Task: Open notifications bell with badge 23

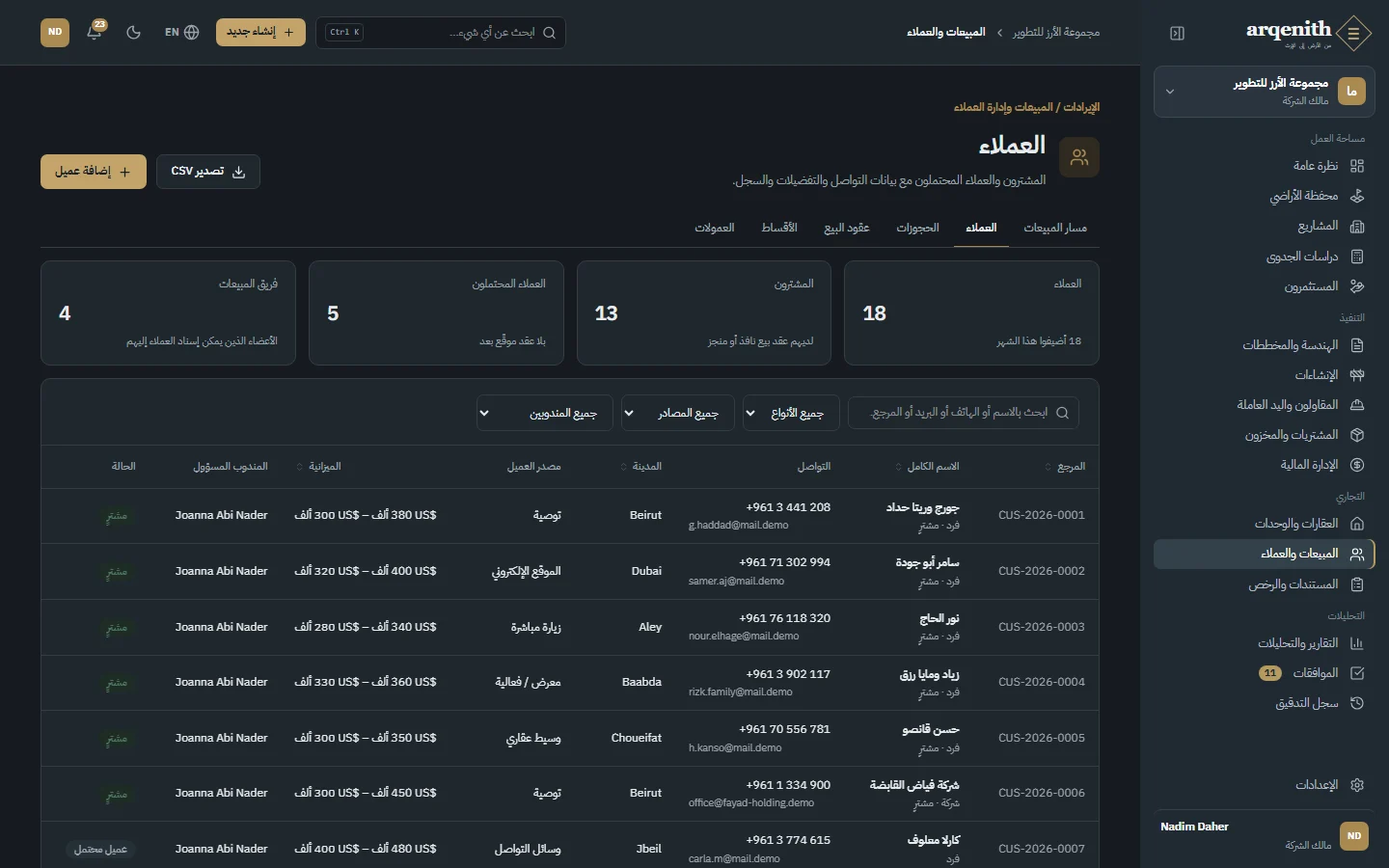Action: click(95, 32)
